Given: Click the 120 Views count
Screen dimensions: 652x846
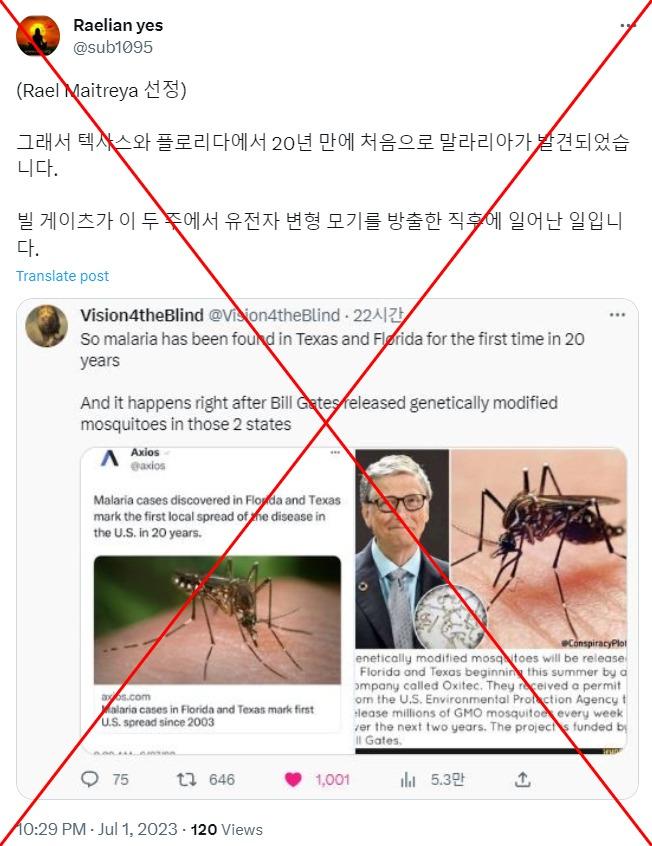Looking at the screenshot, I should (x=227, y=829).
